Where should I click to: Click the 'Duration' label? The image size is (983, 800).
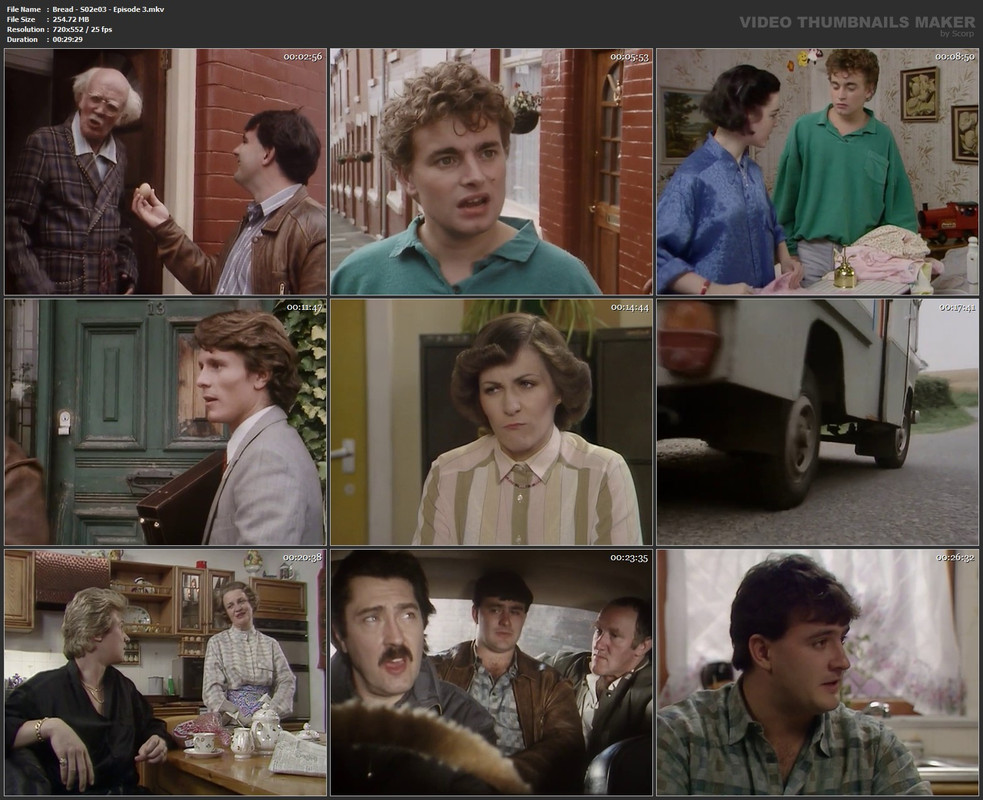click(23, 39)
